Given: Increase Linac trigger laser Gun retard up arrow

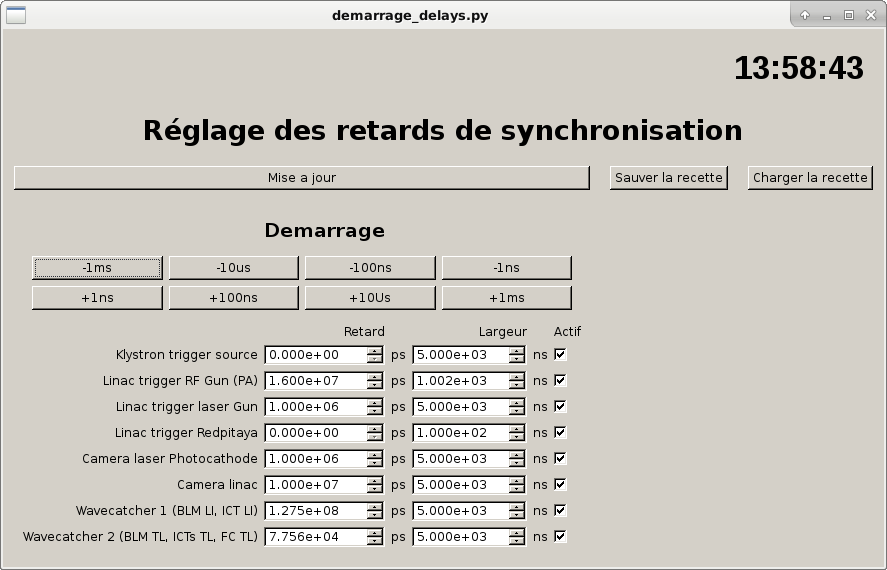Looking at the screenshot, I should (x=374, y=403).
